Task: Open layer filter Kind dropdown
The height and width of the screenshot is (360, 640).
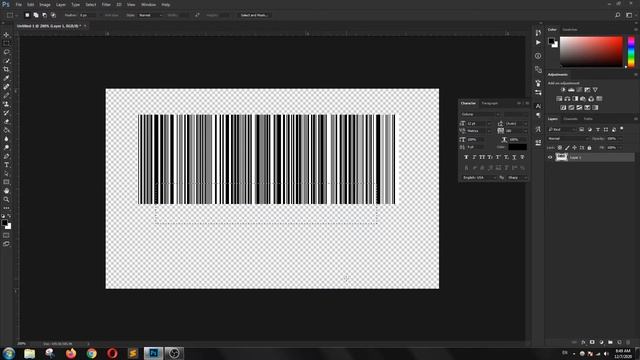Action: click(562, 129)
